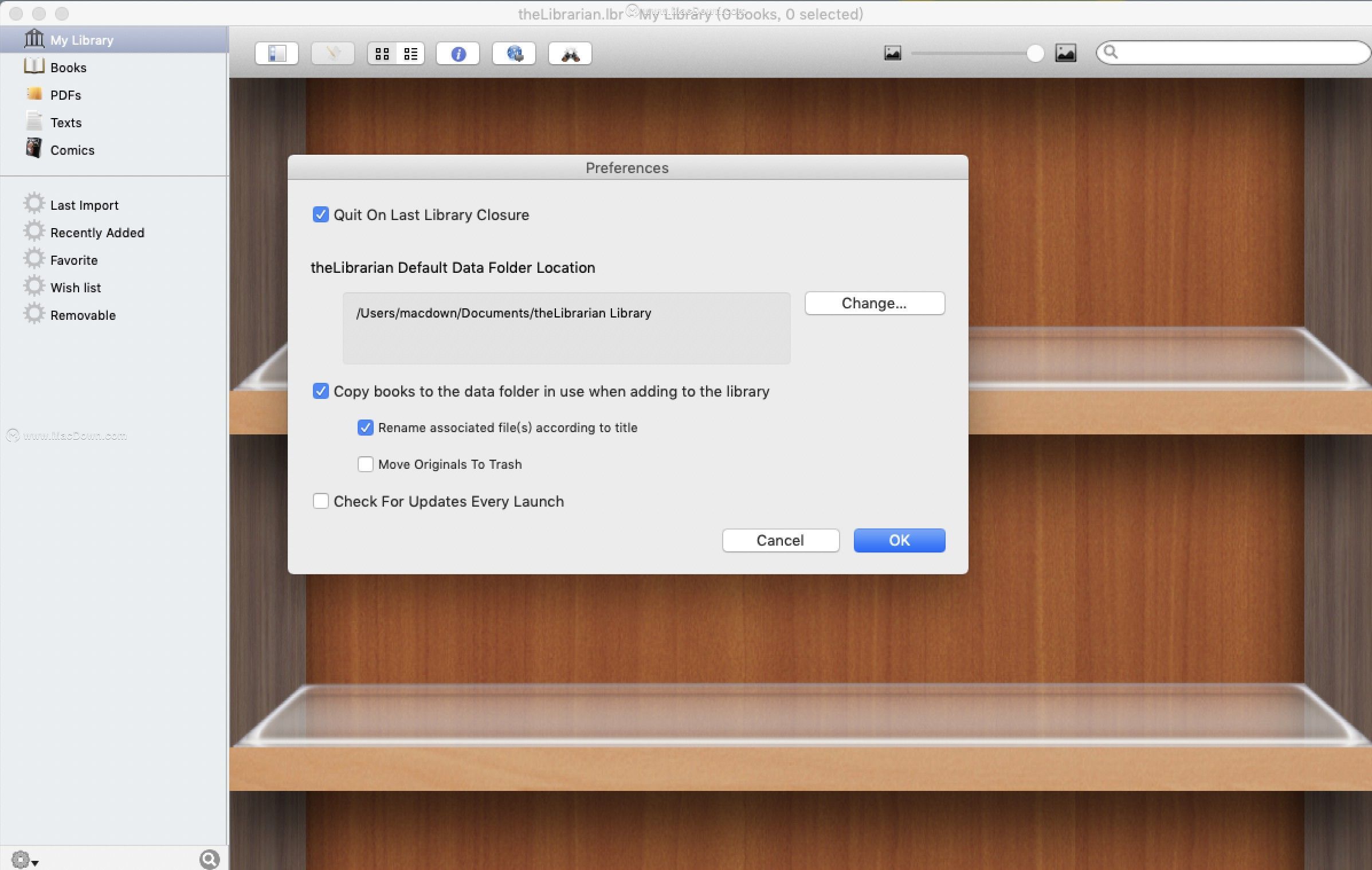Select Texts in sidebar
The width and height of the screenshot is (1372, 870).
114,123
